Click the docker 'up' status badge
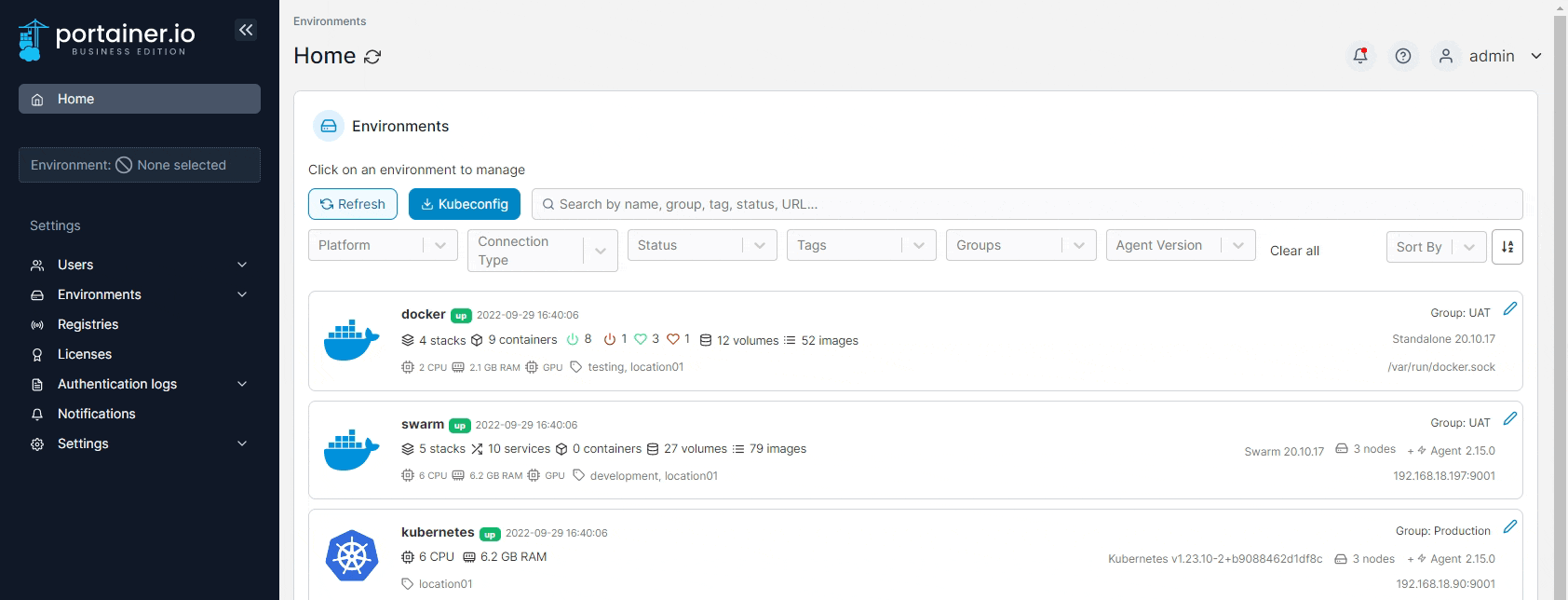Image resolution: width=1568 pixels, height=600 pixels. [461, 316]
